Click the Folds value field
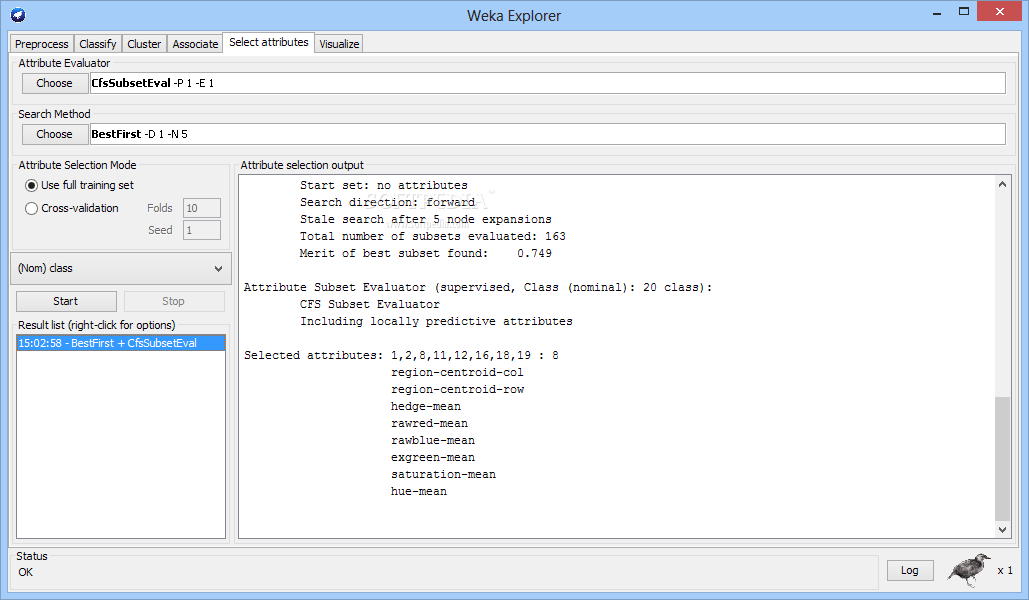This screenshot has height=600, width=1029. (201, 208)
